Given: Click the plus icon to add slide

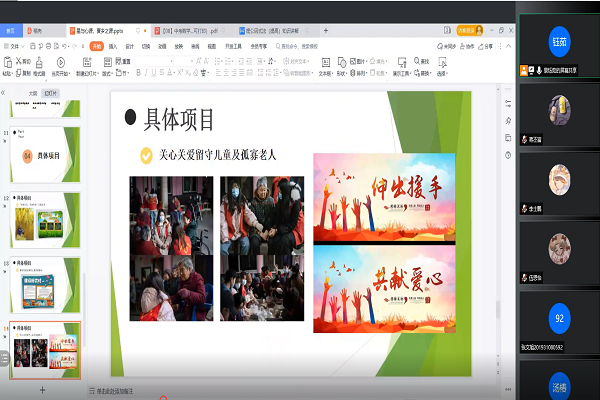Looking at the screenshot, I should 42,390.
